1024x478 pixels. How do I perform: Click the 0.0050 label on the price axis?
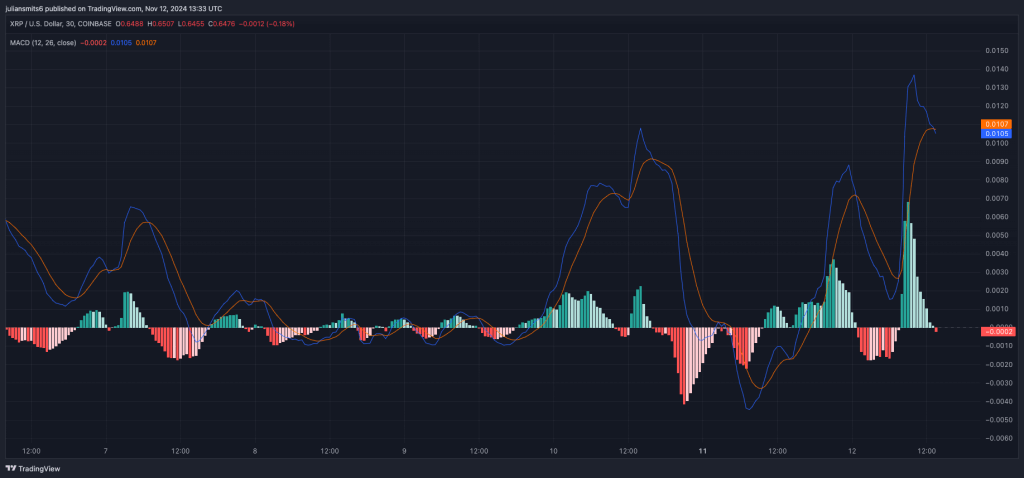pos(997,234)
